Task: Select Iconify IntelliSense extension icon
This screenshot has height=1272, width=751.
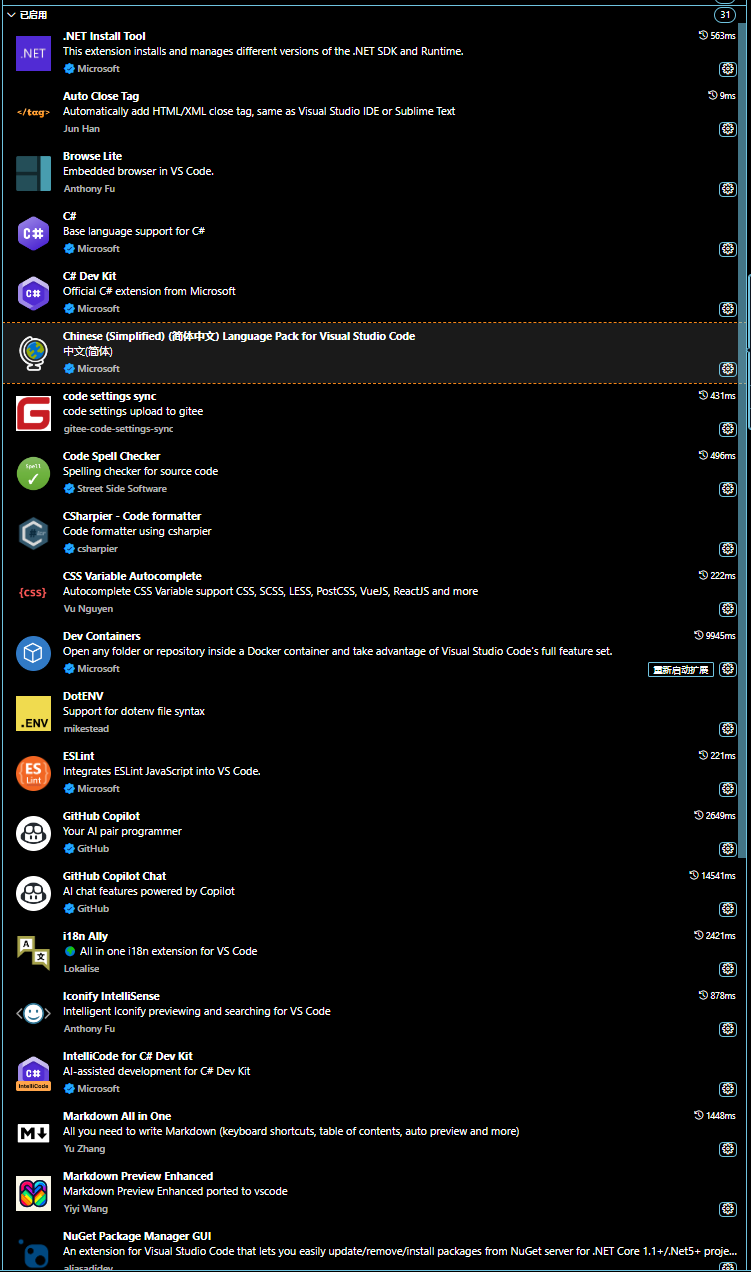Action: coord(33,1013)
